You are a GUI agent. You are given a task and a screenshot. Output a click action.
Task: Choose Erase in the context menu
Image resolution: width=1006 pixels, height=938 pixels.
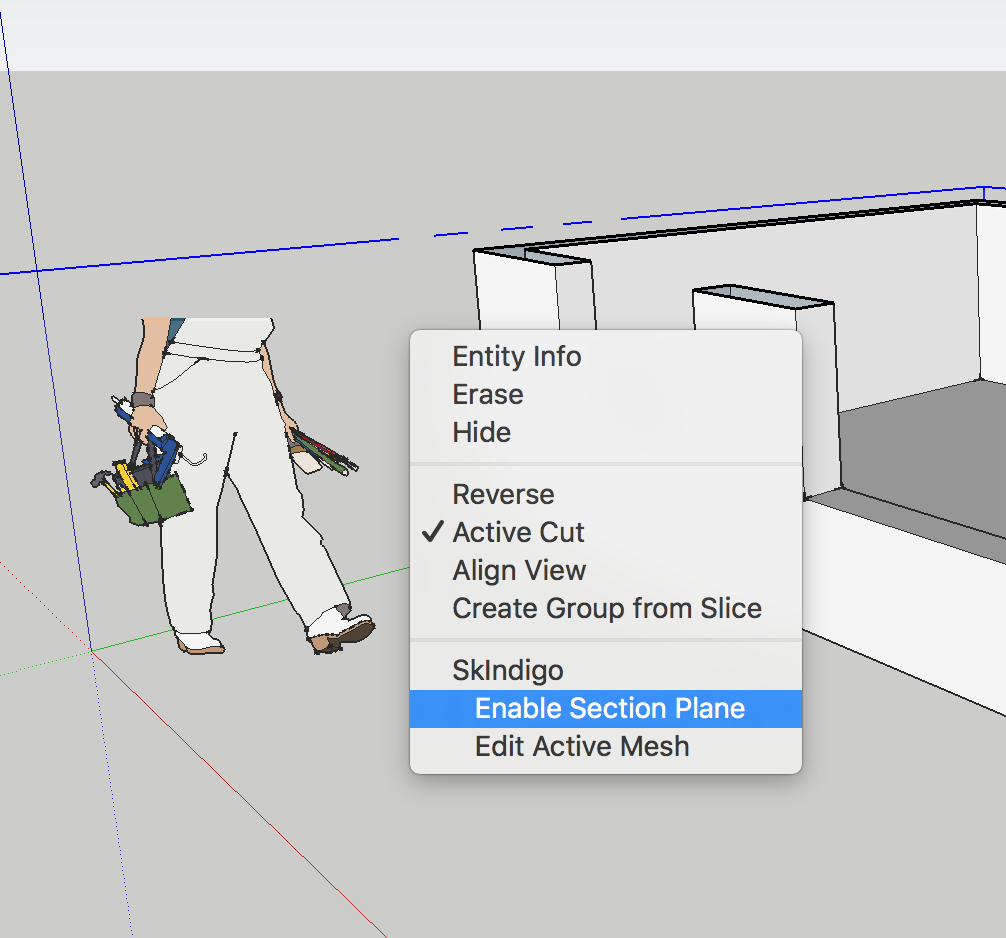point(606,395)
